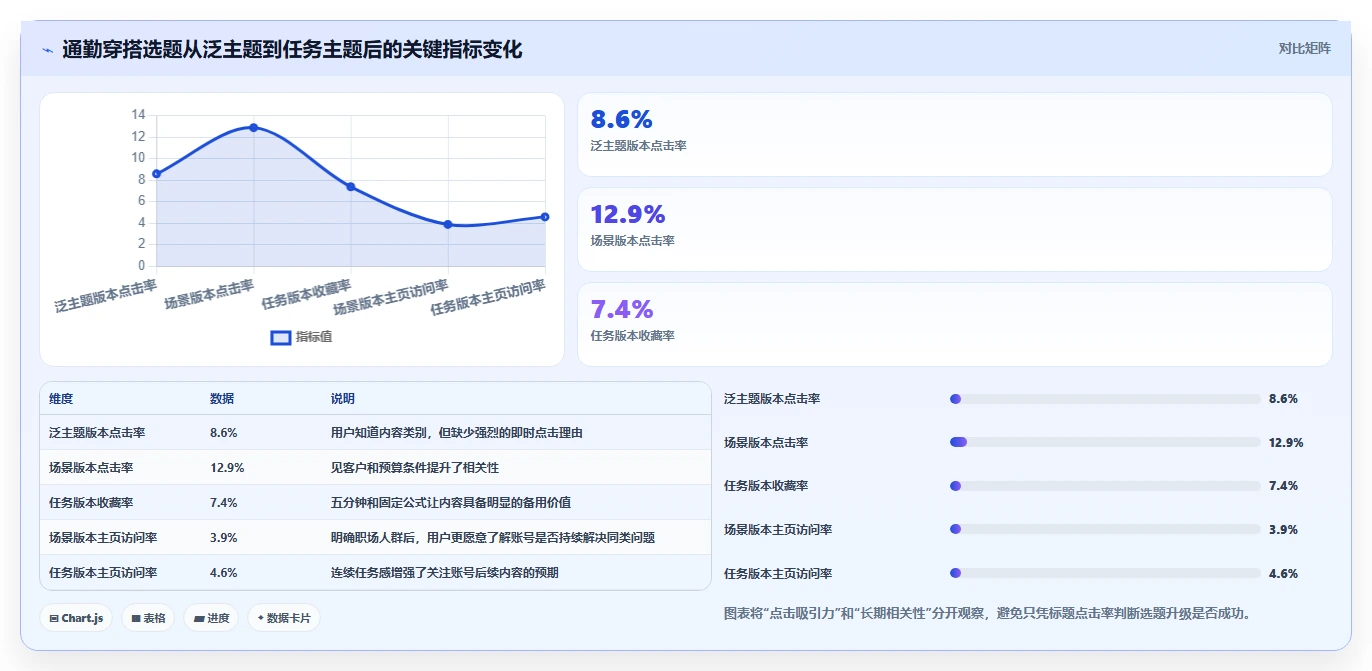The width and height of the screenshot is (1372, 671).
Task: Click x-axis label 场景版本点击率 in chart
Action: tap(209, 295)
